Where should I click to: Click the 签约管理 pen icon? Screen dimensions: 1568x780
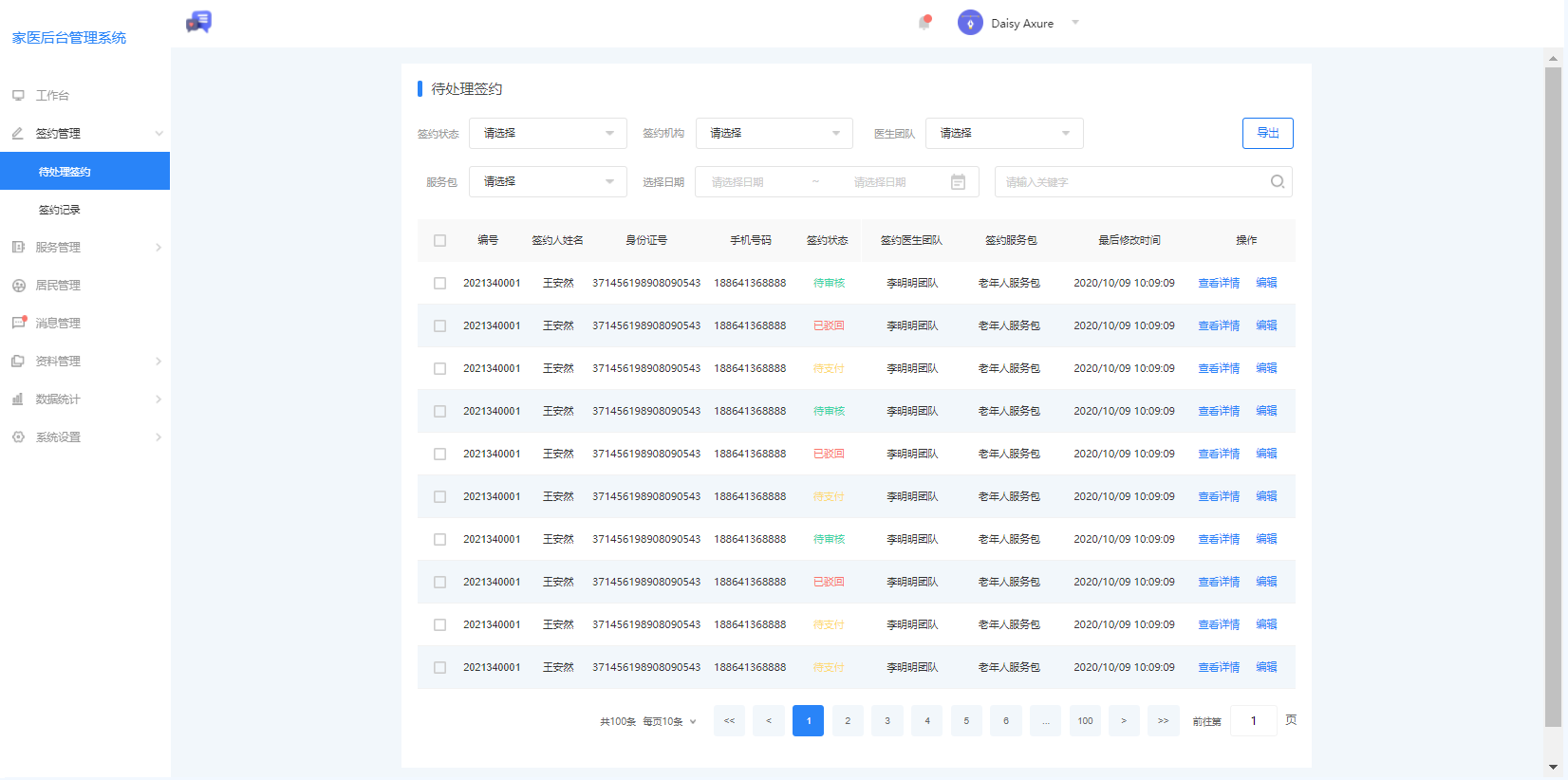click(18, 133)
